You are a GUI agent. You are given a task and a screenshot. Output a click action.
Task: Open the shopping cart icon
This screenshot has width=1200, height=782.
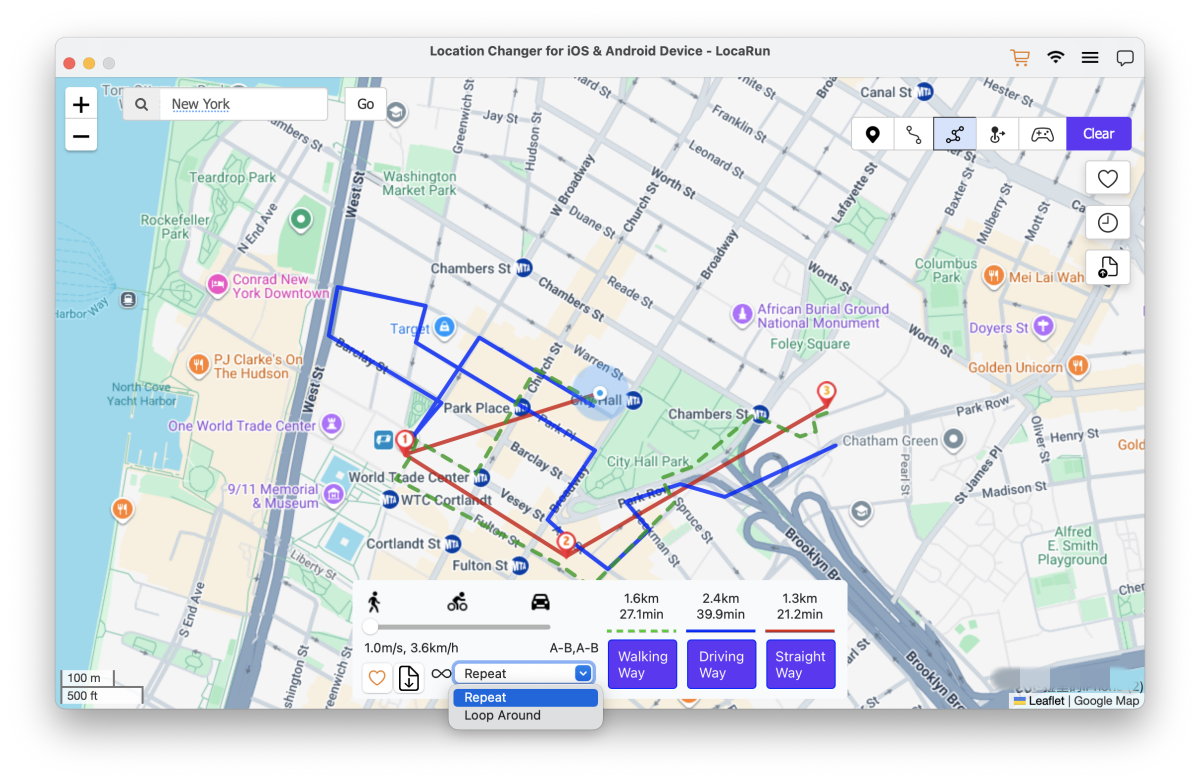1020,58
